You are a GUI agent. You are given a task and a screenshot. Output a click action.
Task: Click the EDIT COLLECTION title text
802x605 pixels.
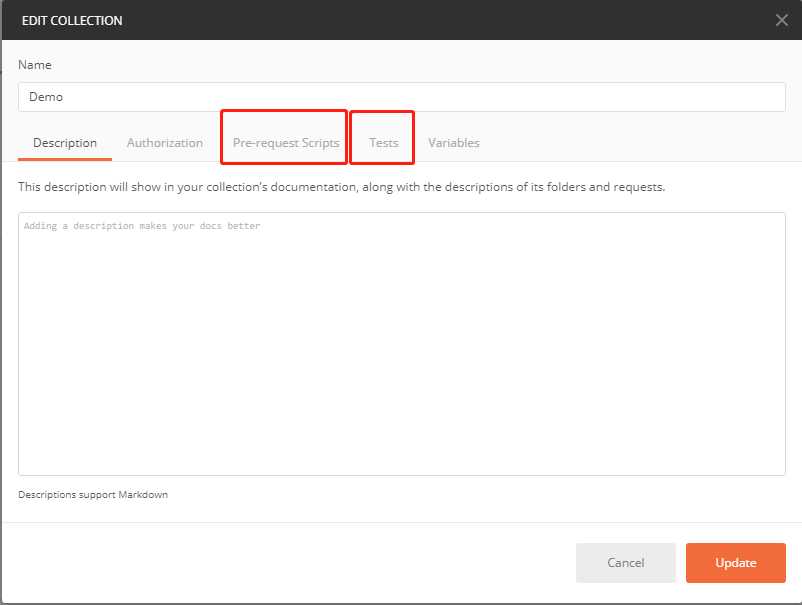click(x=72, y=20)
